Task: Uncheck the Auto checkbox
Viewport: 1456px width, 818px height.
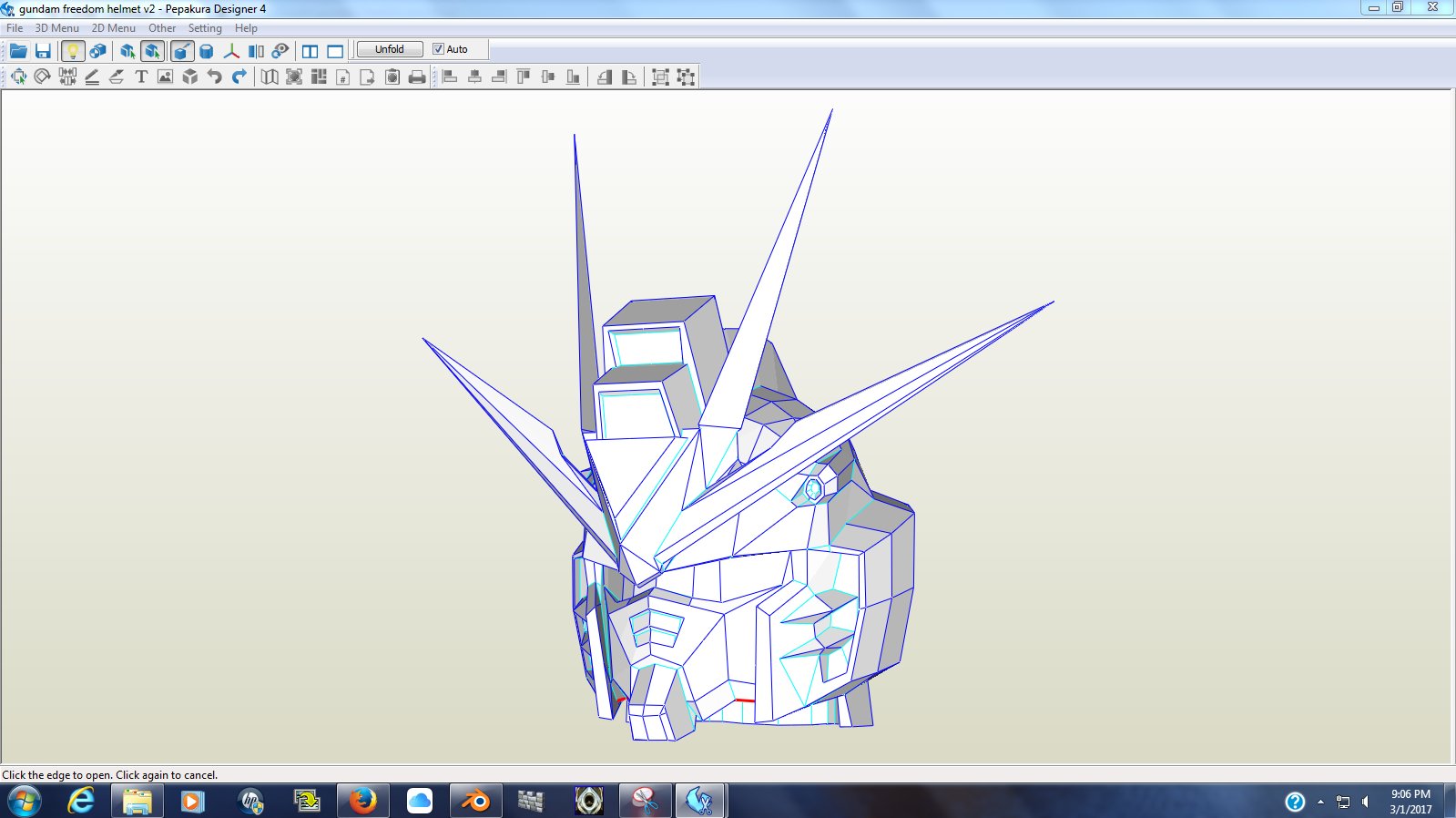Action: 438,49
